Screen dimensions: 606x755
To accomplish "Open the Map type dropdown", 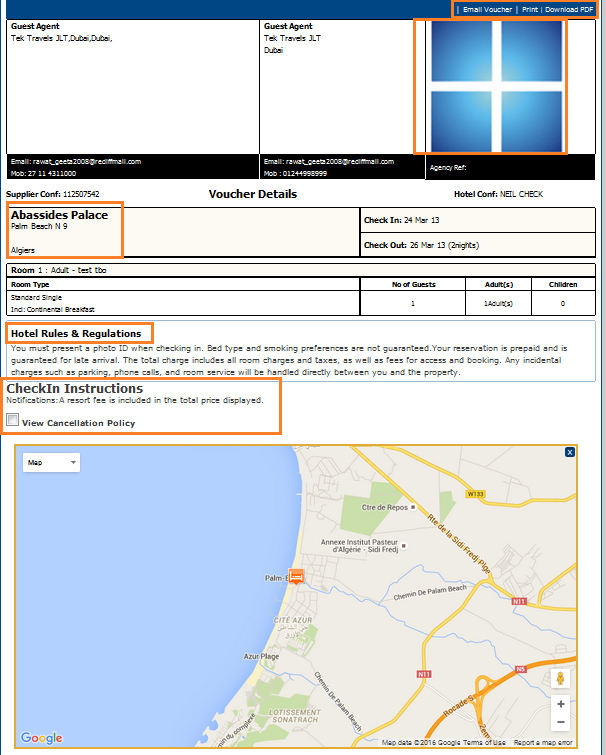I will pos(53,463).
